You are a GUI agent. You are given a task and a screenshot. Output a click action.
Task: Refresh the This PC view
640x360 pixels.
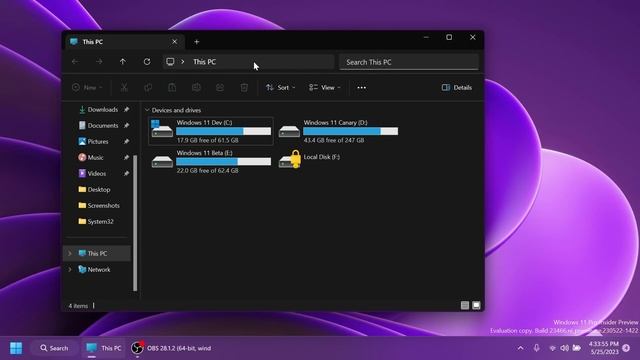coord(147,62)
